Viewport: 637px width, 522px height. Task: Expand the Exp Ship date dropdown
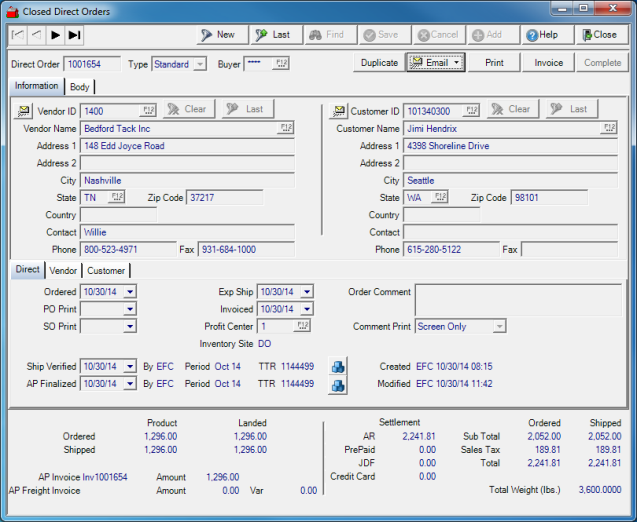(306, 292)
